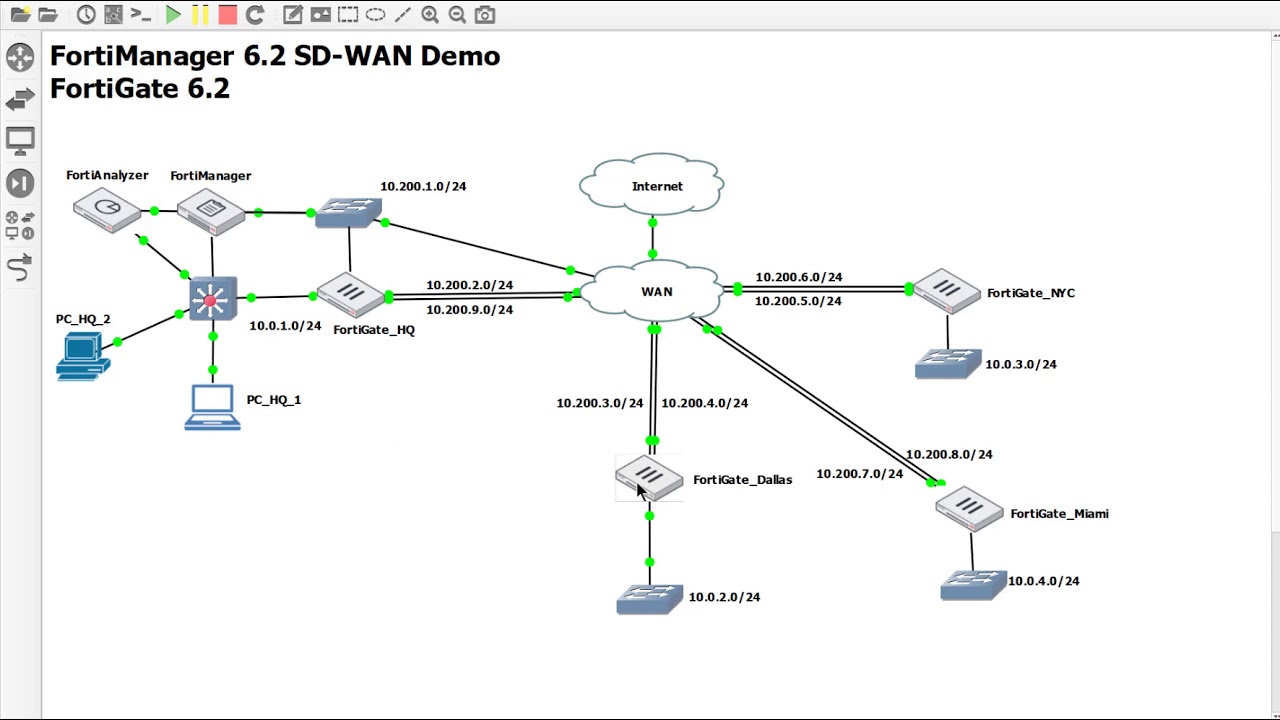Toggle show interface labels

[113, 15]
